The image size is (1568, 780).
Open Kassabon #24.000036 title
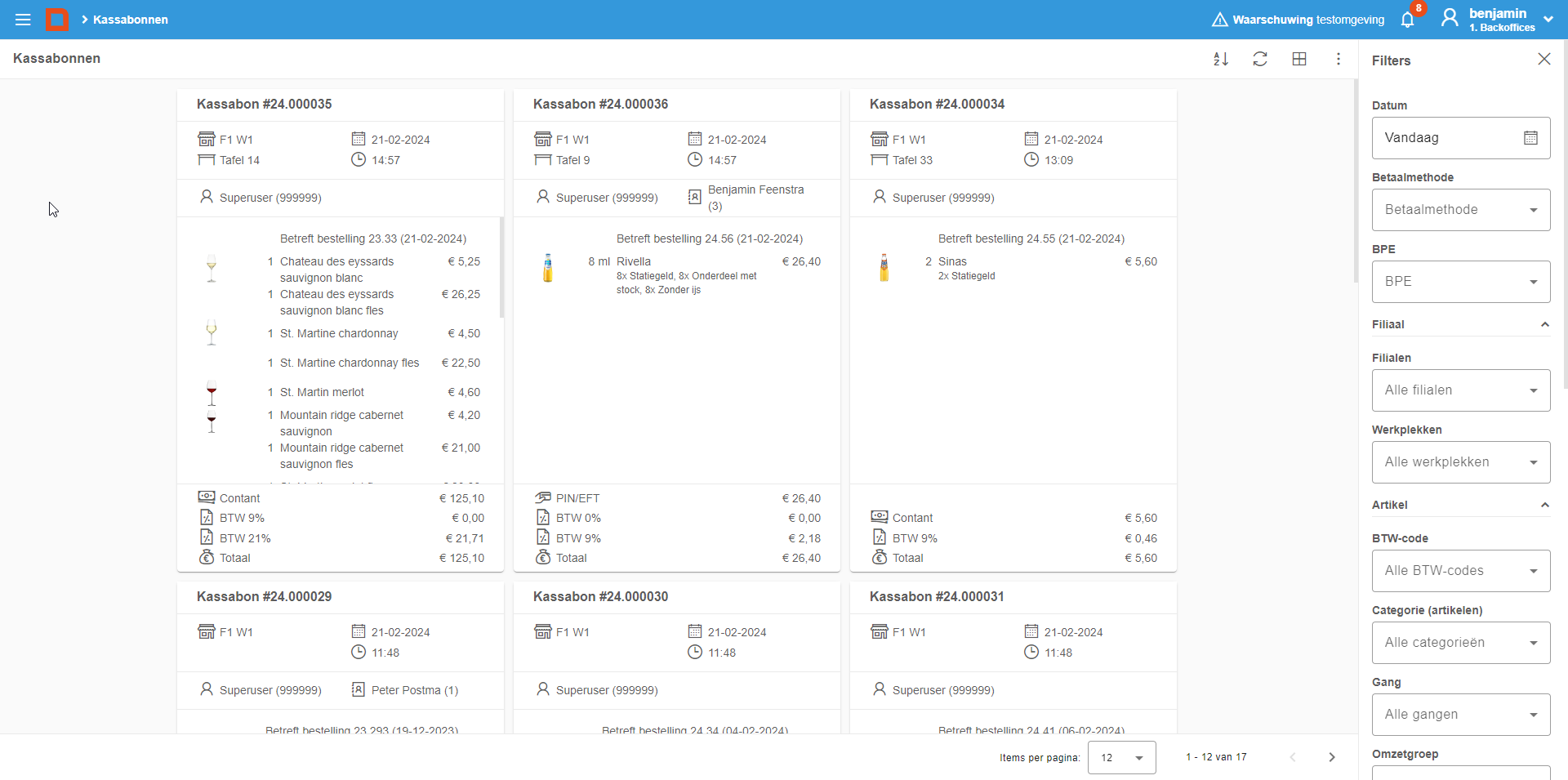tap(600, 105)
